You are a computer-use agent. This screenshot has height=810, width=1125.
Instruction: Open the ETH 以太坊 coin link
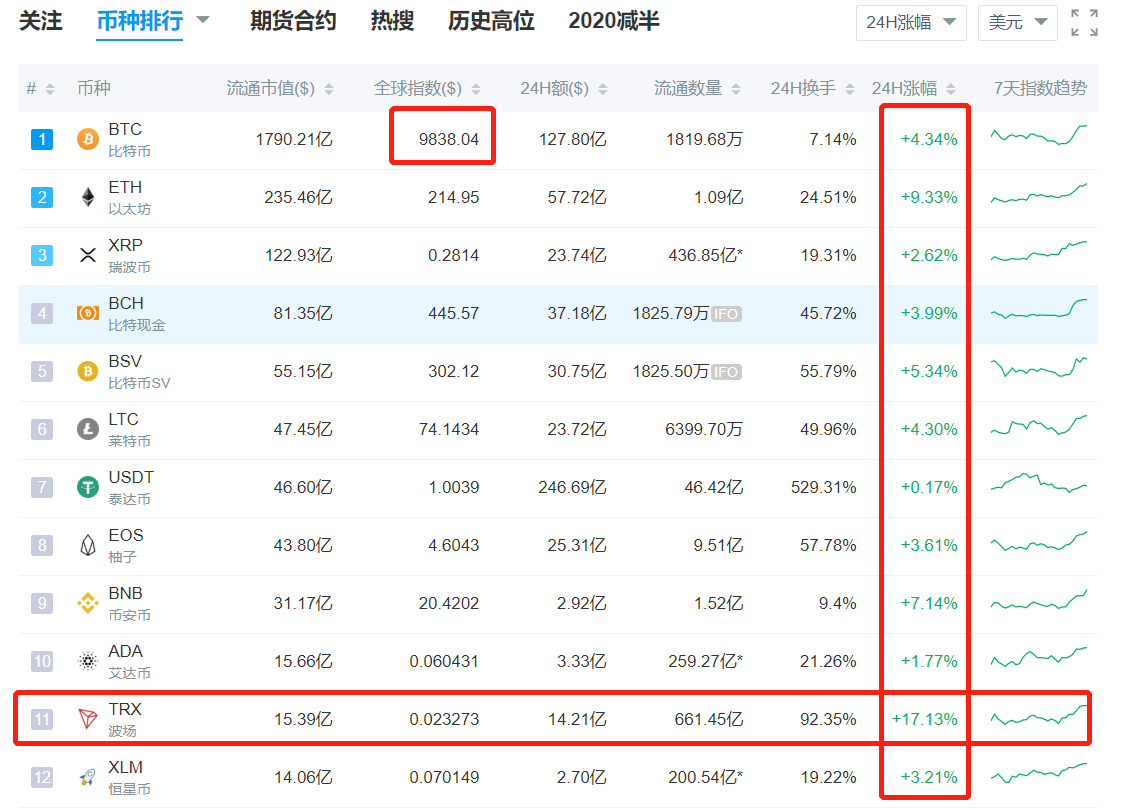129,198
